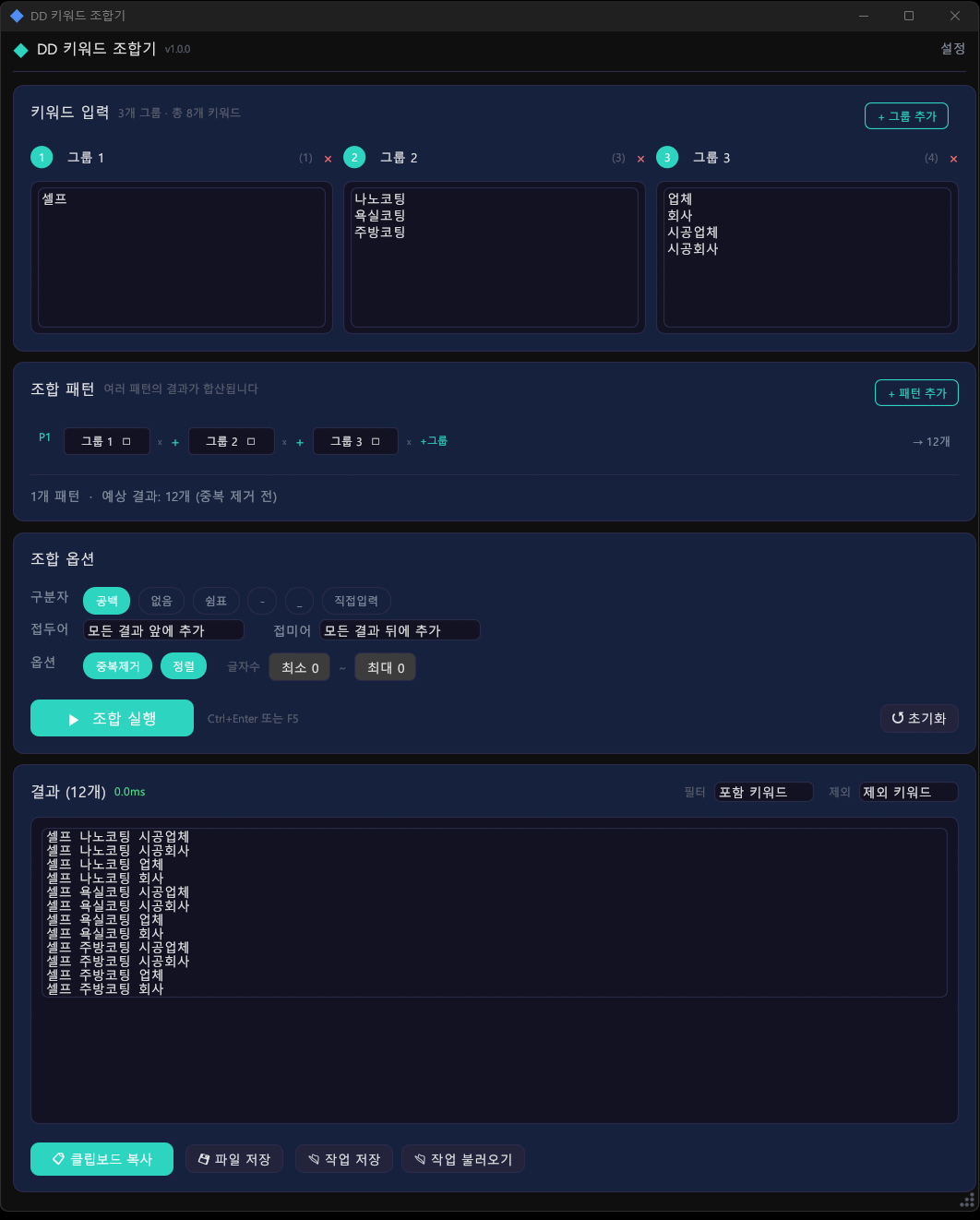Viewport: 980px width, 1220px height.
Task: Remove 그룹 3 via the red X icon
Action: coord(953,159)
